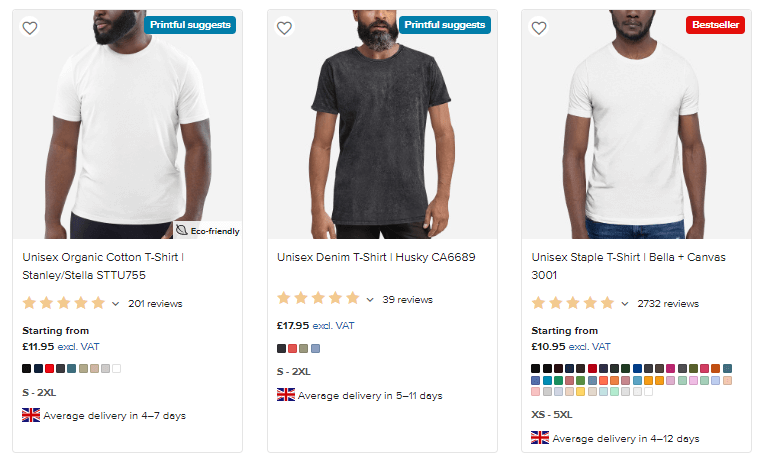Viewport: 769px width, 465px height.
Task: Click the red Bestseller badge
Action: point(715,25)
